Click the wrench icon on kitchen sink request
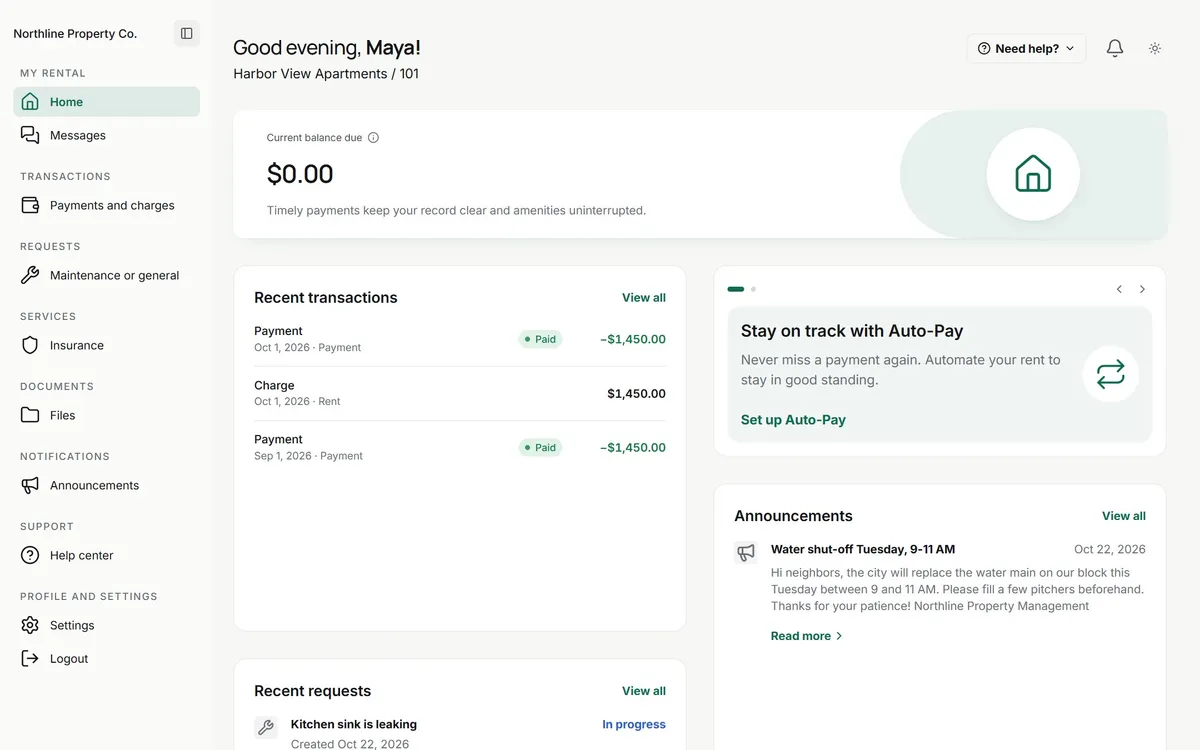 coord(266,728)
